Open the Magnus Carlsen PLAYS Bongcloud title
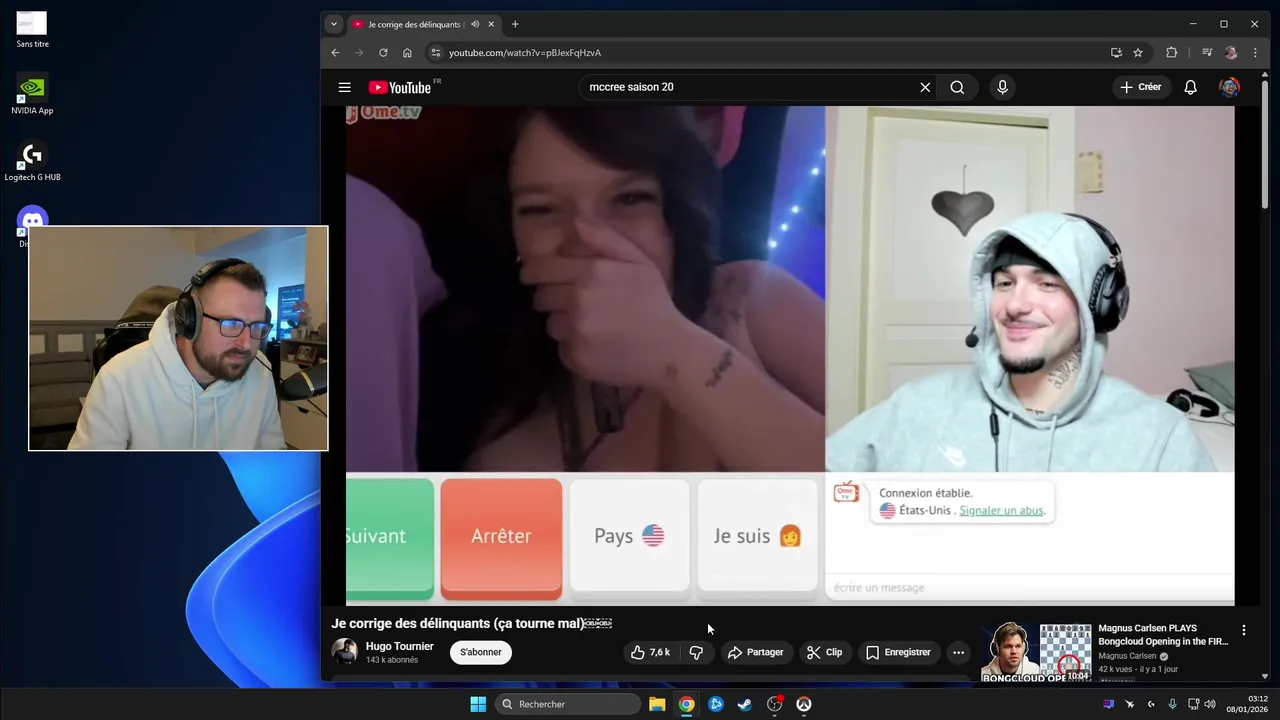Viewport: 1280px width, 720px height. point(1163,635)
